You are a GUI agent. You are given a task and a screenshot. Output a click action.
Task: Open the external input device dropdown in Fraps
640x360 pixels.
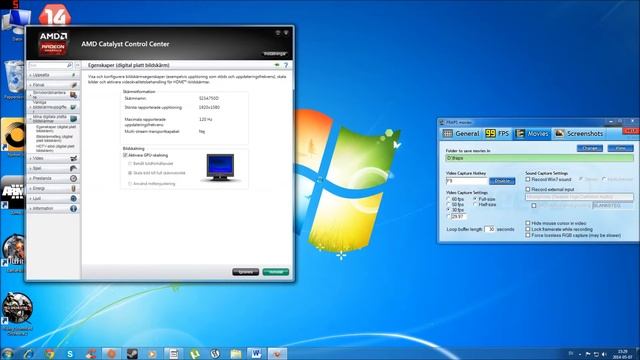point(579,197)
